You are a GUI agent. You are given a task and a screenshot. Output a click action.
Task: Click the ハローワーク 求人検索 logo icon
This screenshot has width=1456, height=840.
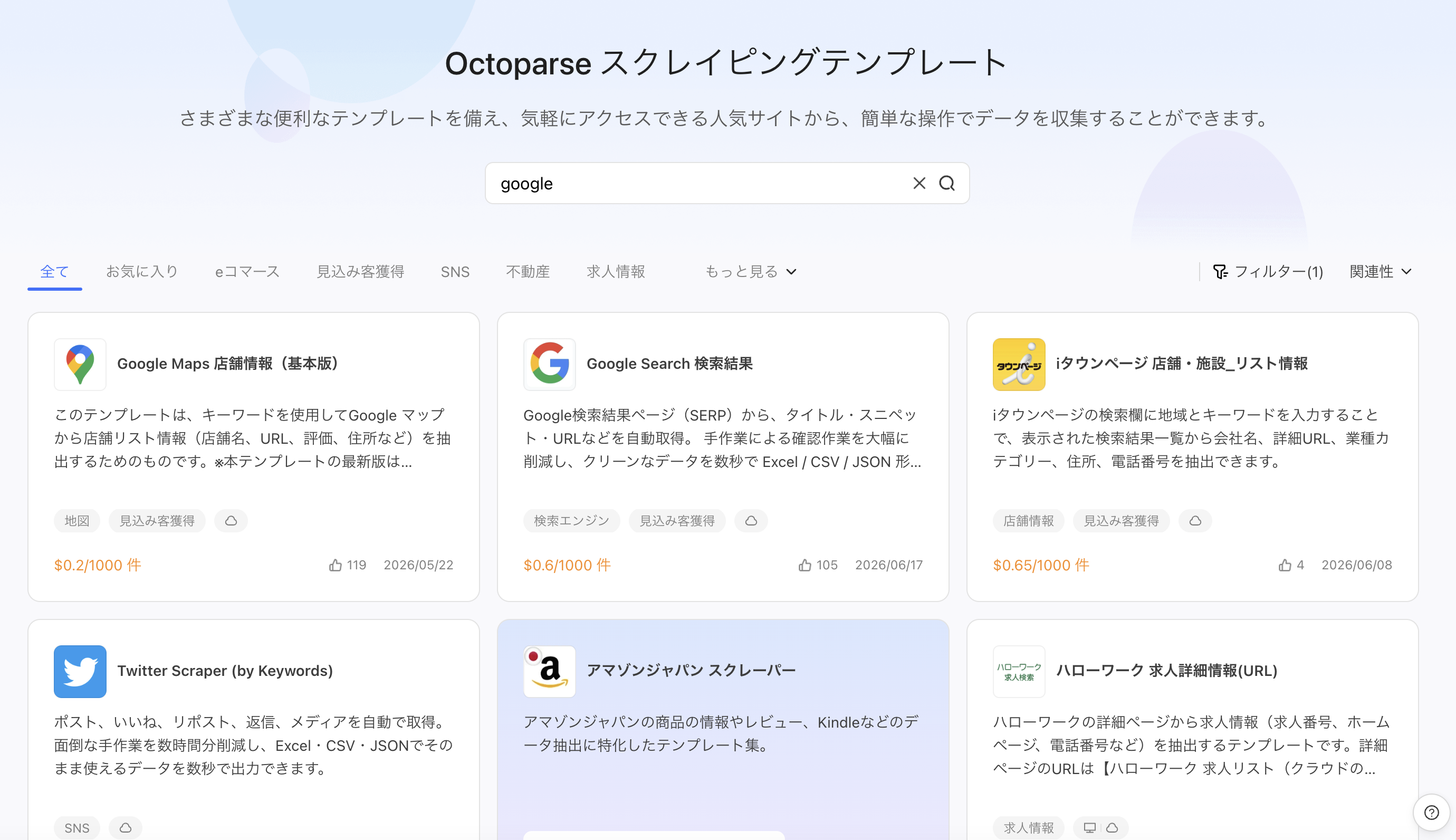pos(1019,671)
